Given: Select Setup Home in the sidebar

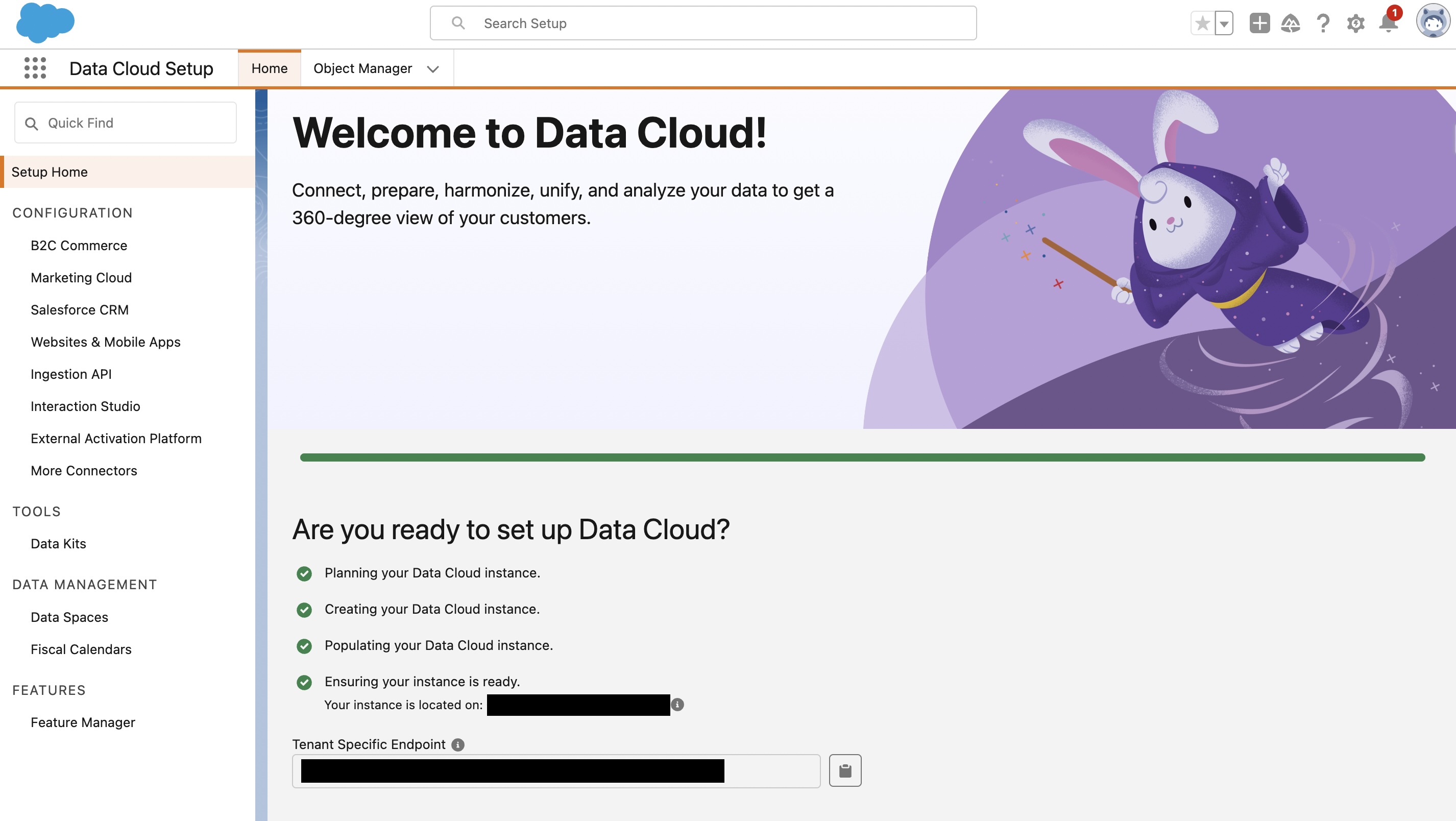Looking at the screenshot, I should tap(127, 172).
